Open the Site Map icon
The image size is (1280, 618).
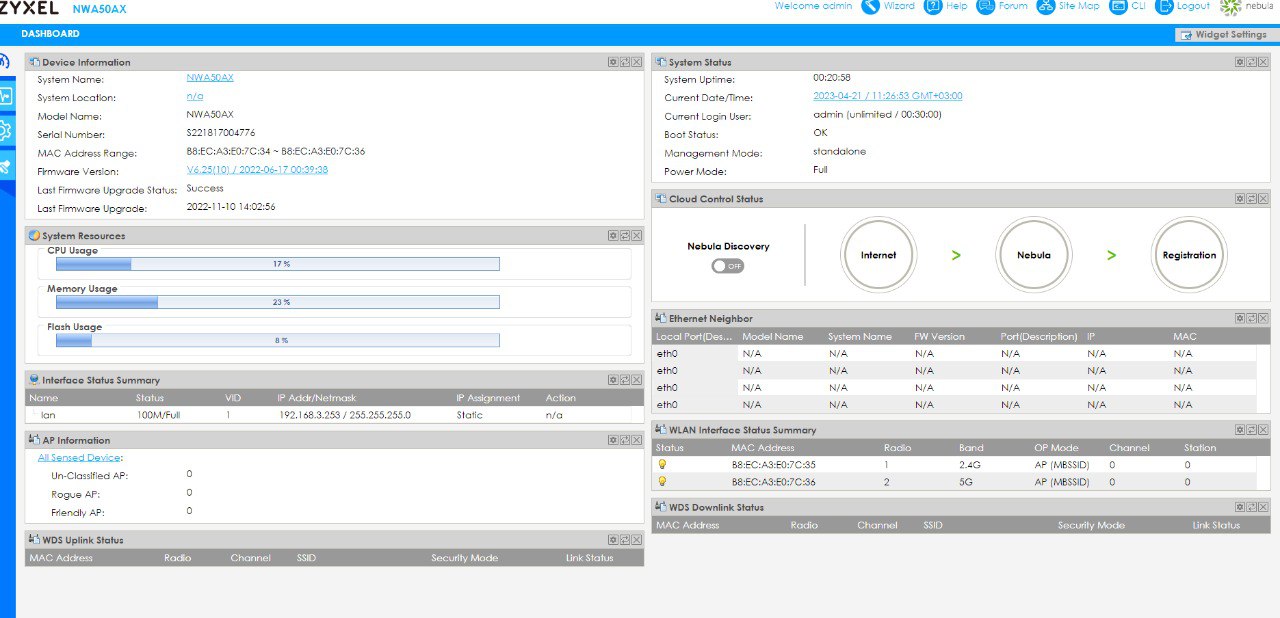(x=1046, y=6)
